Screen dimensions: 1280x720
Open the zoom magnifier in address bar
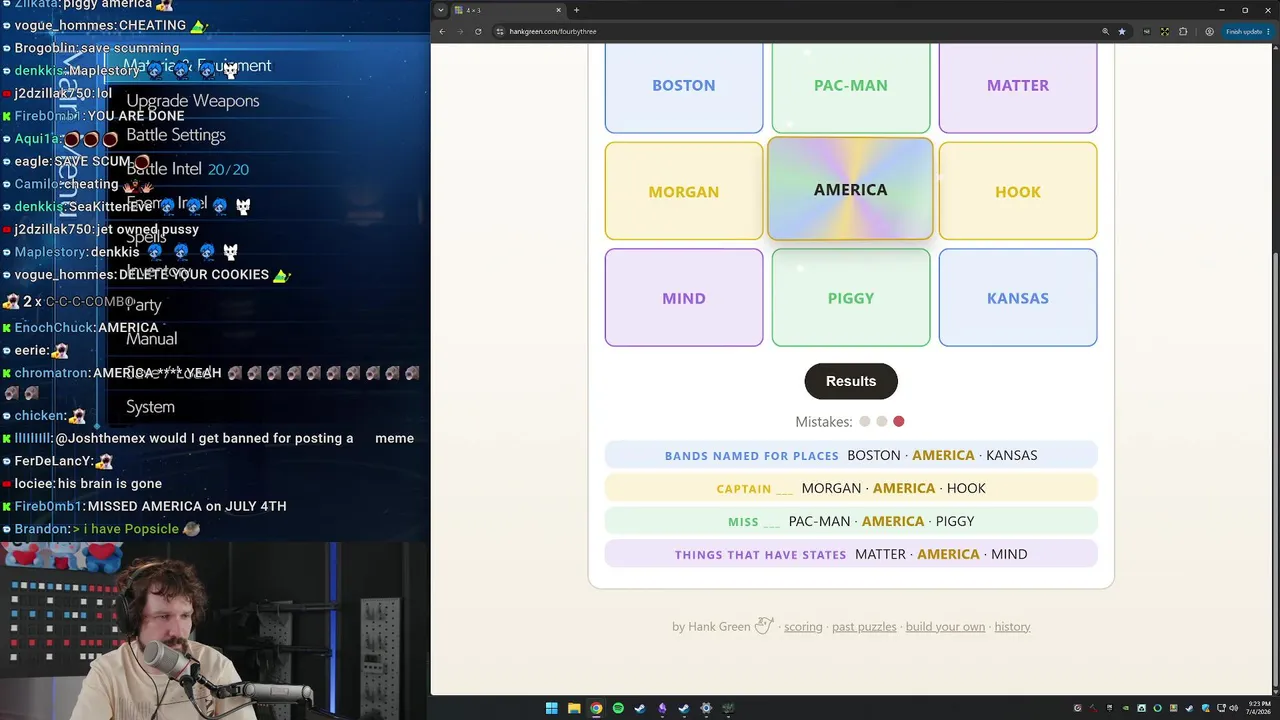click(x=1105, y=31)
